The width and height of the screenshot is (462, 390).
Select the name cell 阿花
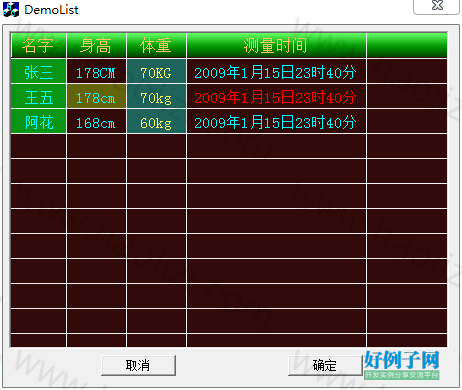point(38,121)
